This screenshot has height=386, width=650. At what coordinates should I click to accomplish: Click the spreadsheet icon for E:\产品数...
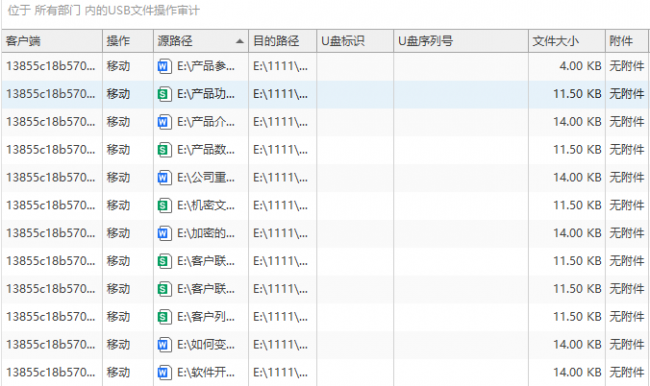(x=164, y=150)
